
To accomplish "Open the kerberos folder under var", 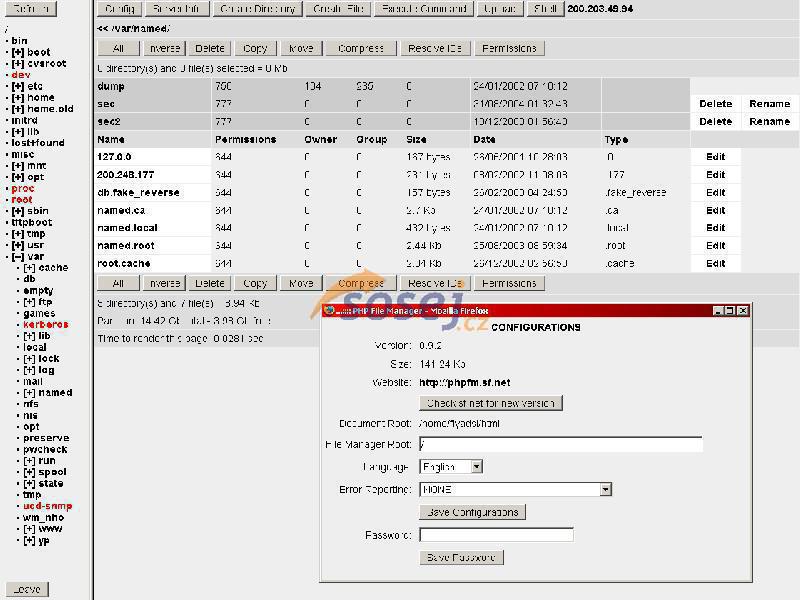I will 45,324.
